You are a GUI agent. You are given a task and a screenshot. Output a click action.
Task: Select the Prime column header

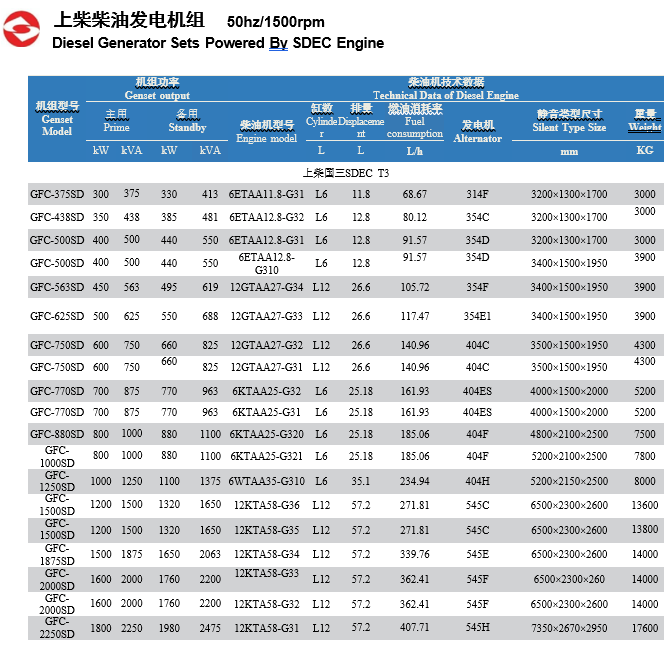116,121
